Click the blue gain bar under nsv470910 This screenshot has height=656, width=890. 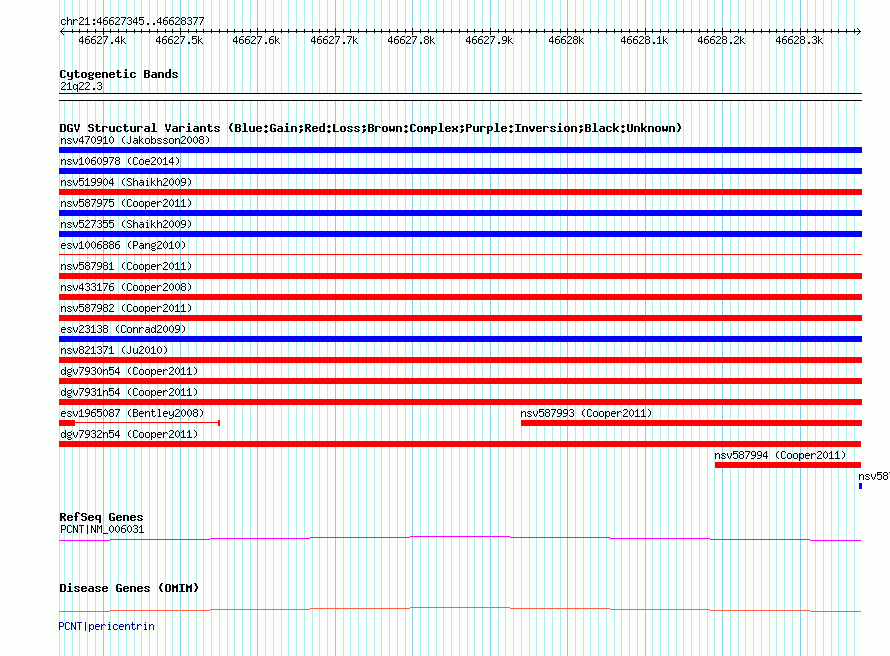460,150
